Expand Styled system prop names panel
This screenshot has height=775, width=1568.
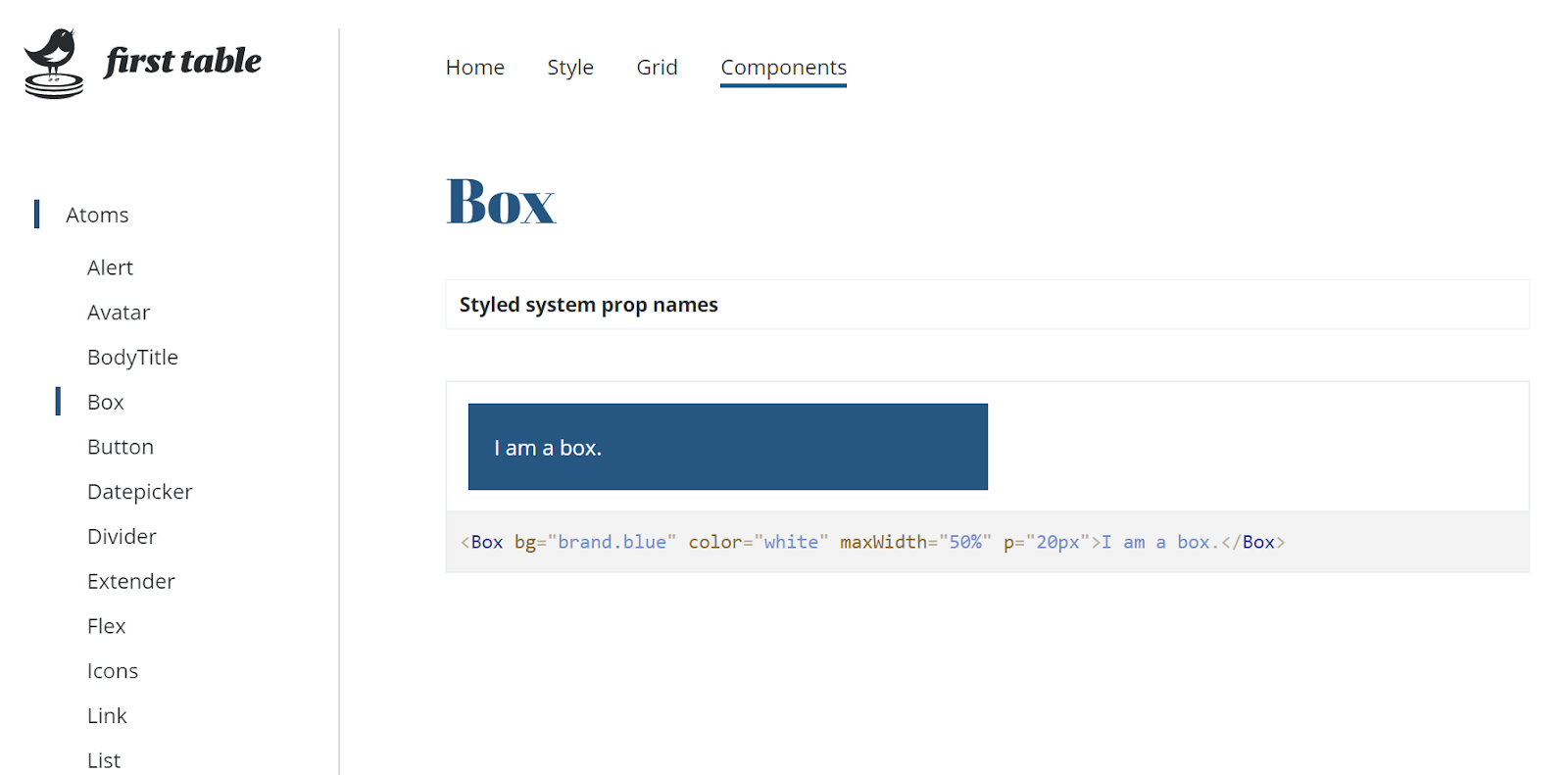987,305
